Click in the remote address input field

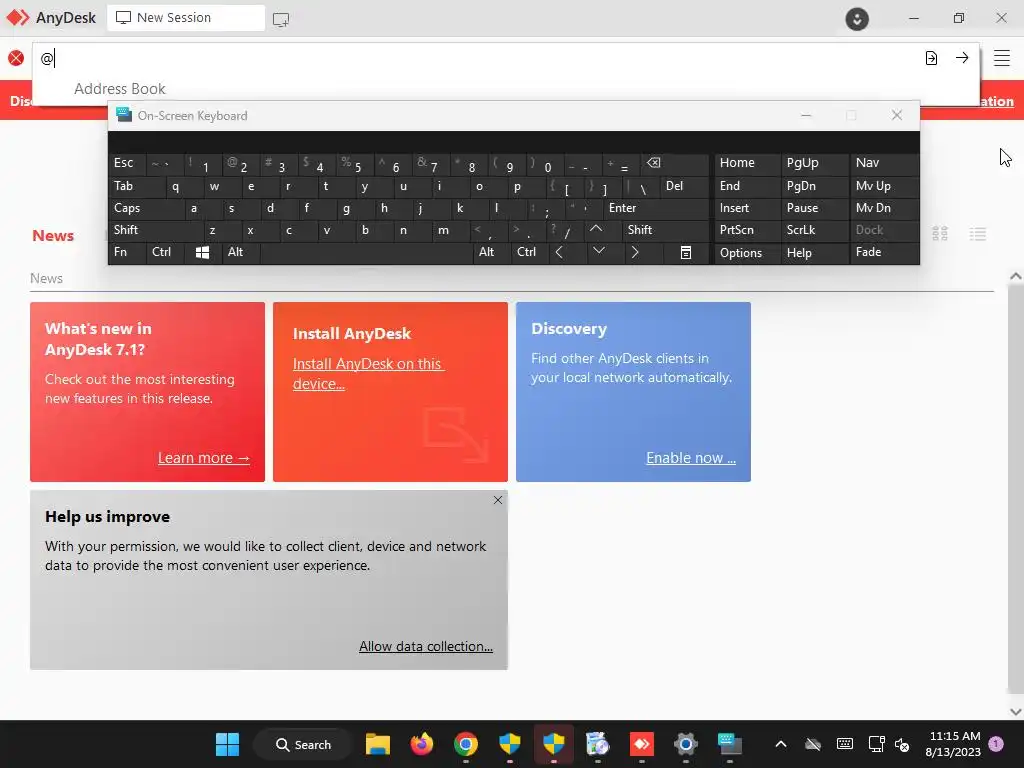(x=477, y=58)
